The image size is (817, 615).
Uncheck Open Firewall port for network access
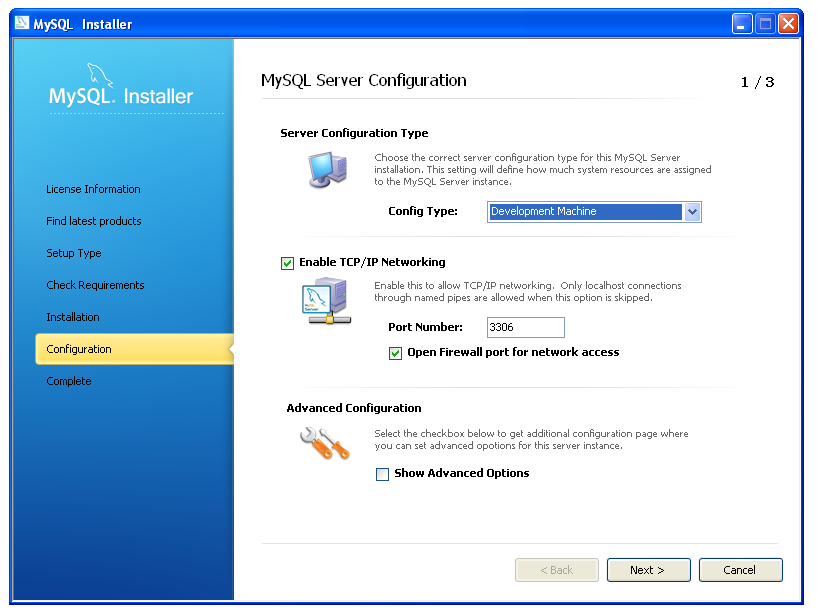(395, 353)
